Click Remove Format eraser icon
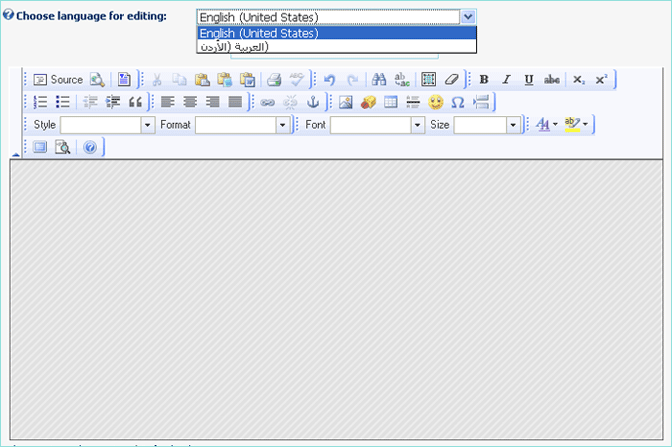The image size is (672, 447). pyautogui.click(x=451, y=80)
